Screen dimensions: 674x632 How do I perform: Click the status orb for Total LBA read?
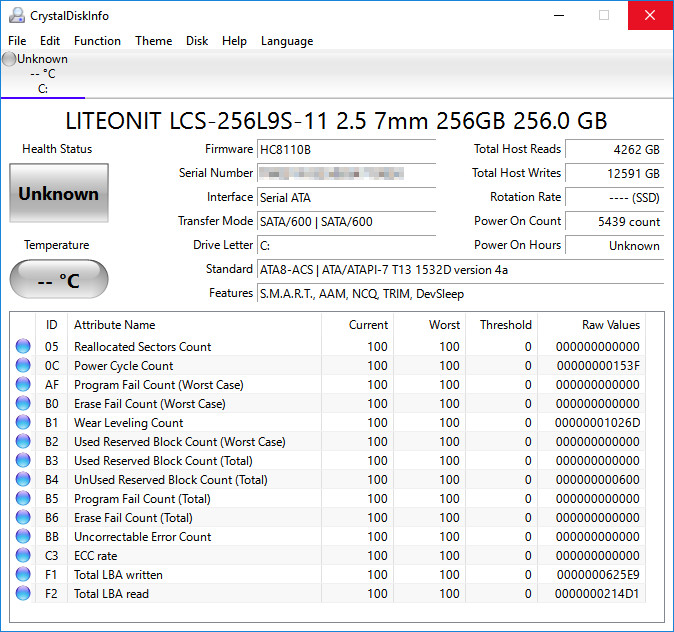(23, 594)
